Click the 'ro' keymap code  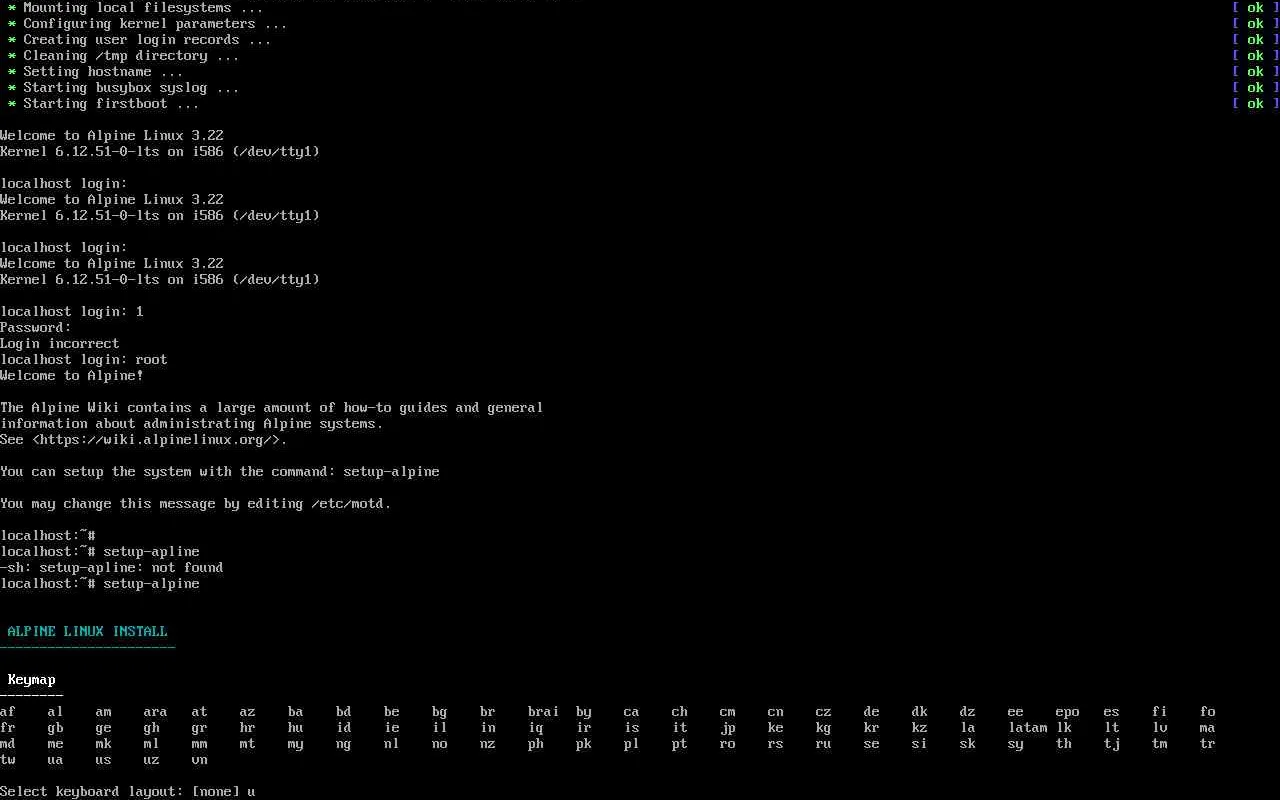coord(728,743)
